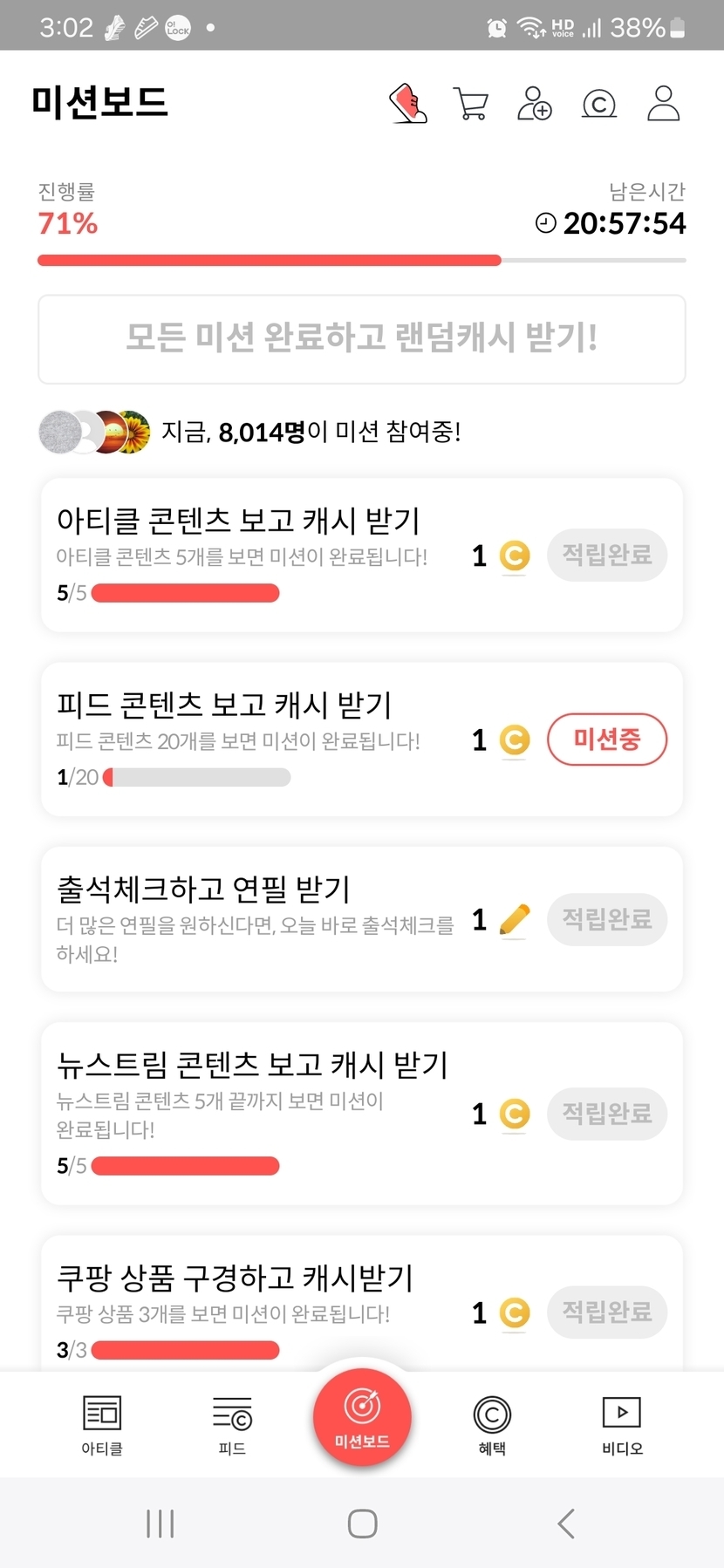Screen dimensions: 724x1568
Task: Tap the participant avatars thumbnail group
Action: pos(94,432)
